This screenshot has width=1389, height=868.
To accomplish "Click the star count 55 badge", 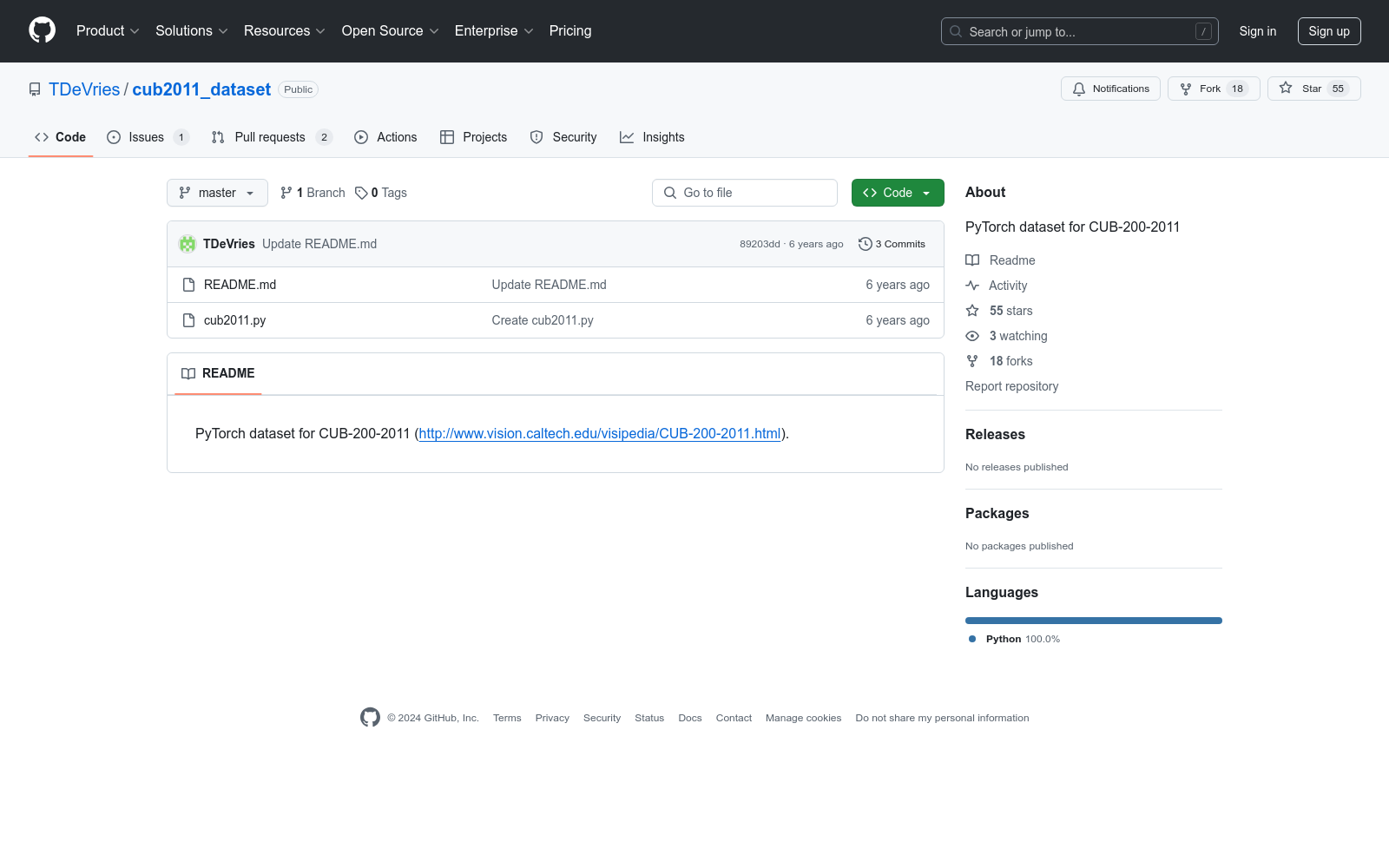I will (x=1338, y=89).
